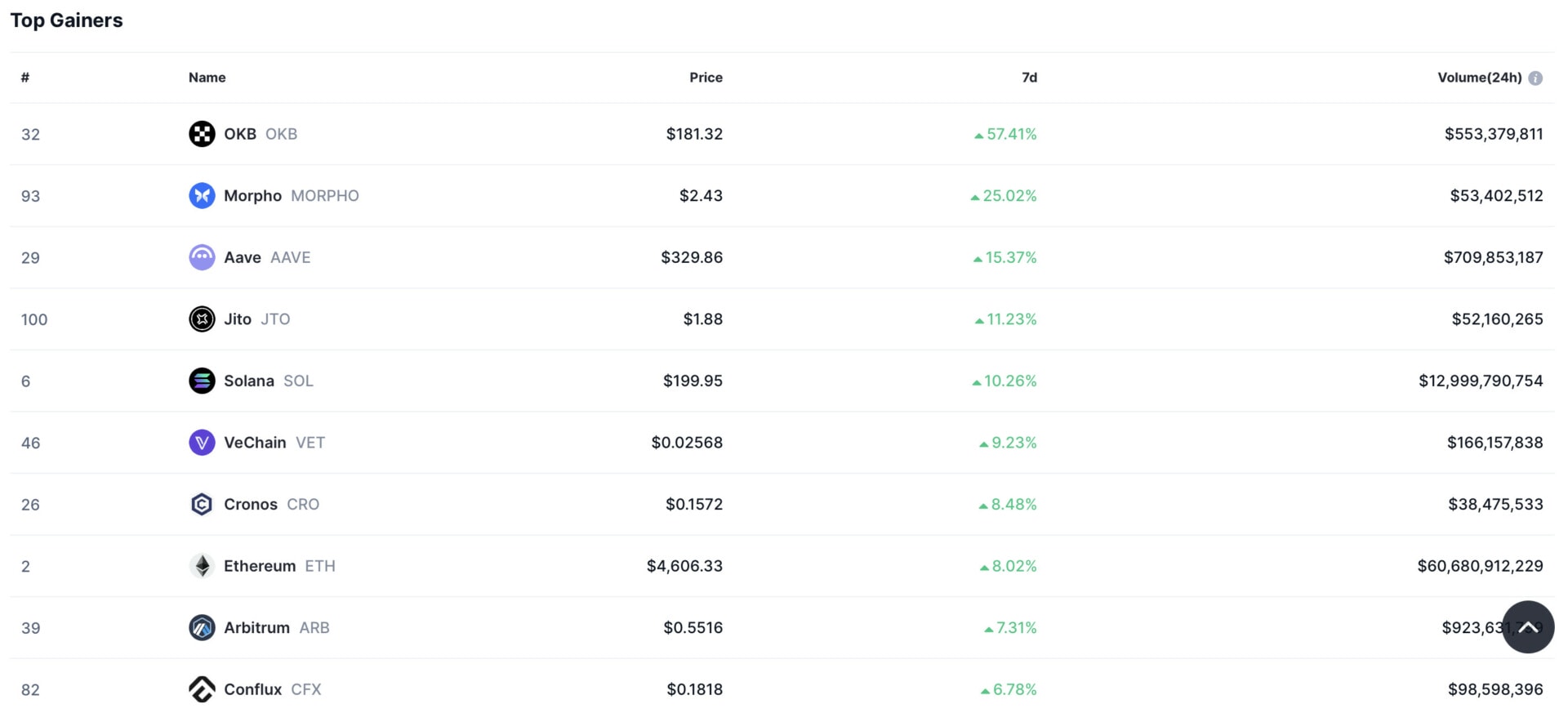
Task: Open the Ethereum name link
Action: click(x=260, y=566)
